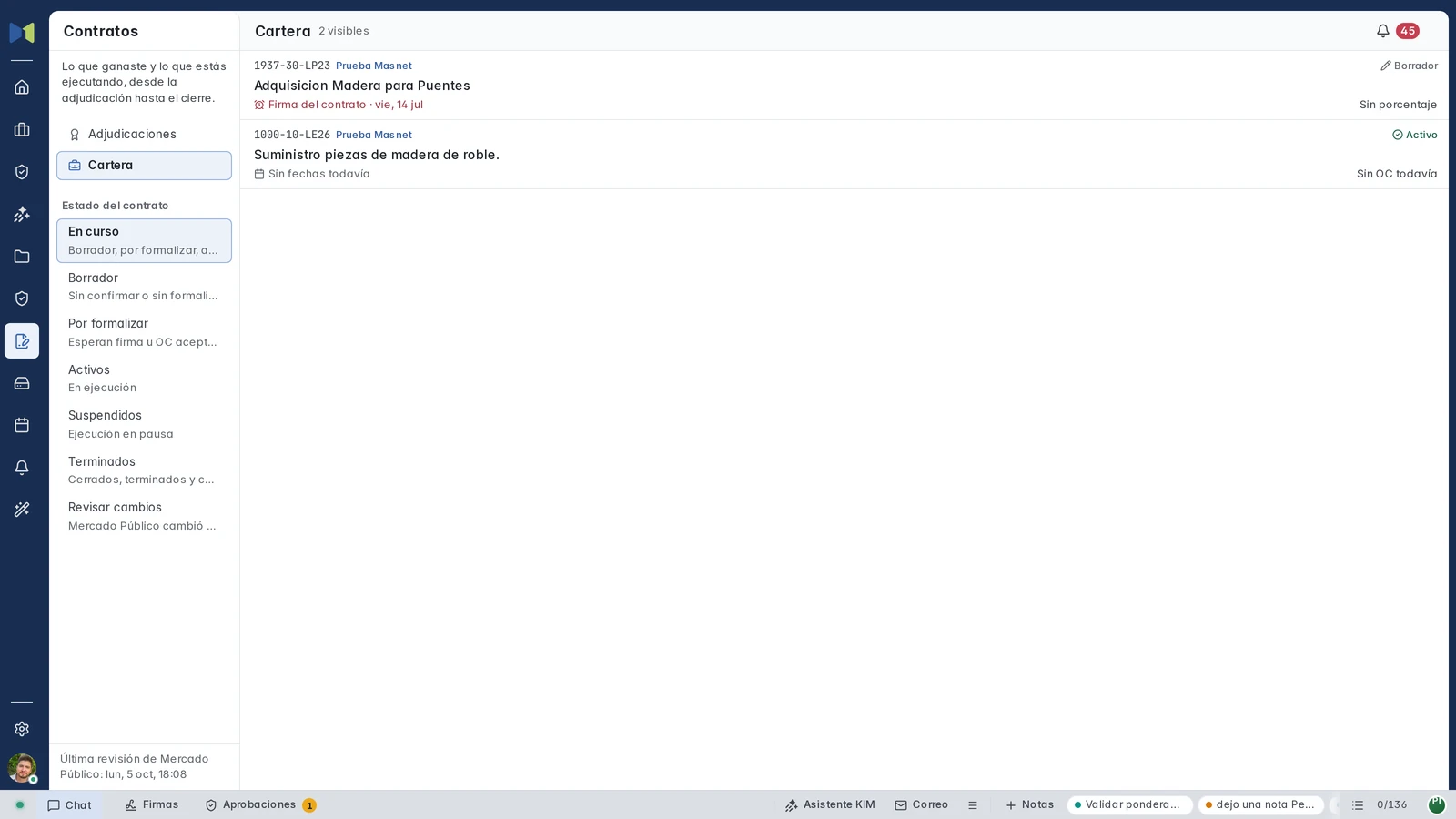The height and width of the screenshot is (819, 1456).
Task: Open the calendar icon in the sidebar
Action: click(x=22, y=425)
